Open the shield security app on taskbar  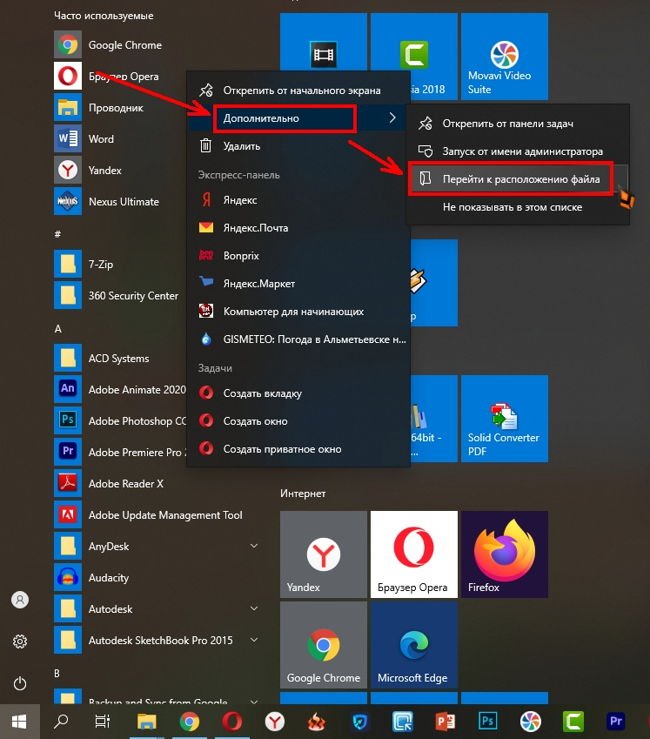[360, 721]
